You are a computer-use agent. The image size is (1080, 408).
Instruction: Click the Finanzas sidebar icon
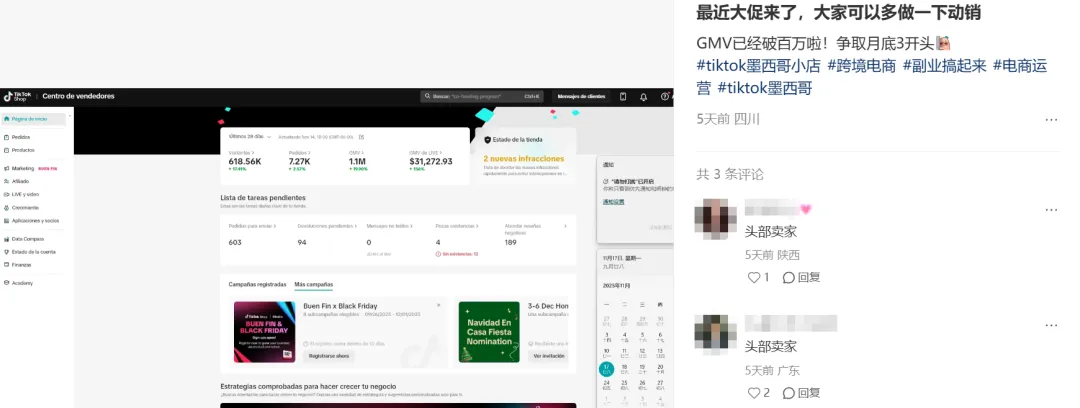pos(6,265)
